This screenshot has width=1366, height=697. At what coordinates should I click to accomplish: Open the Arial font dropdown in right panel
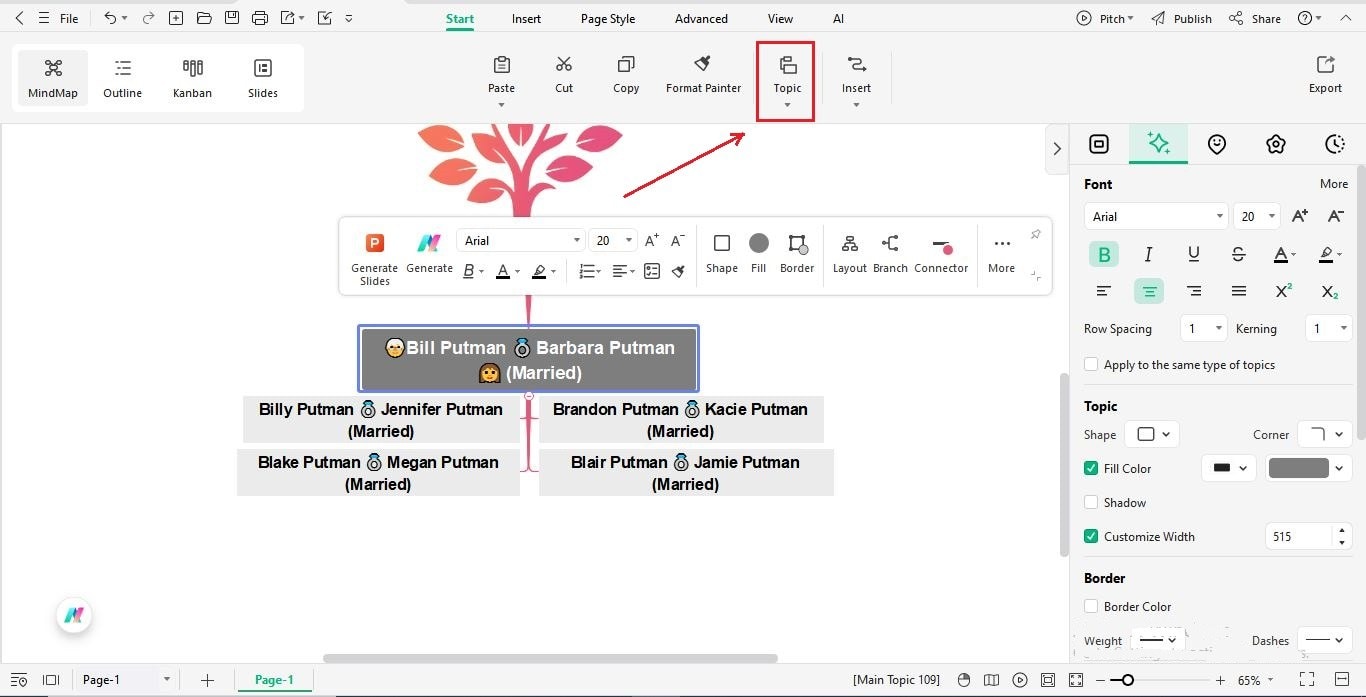(1155, 216)
